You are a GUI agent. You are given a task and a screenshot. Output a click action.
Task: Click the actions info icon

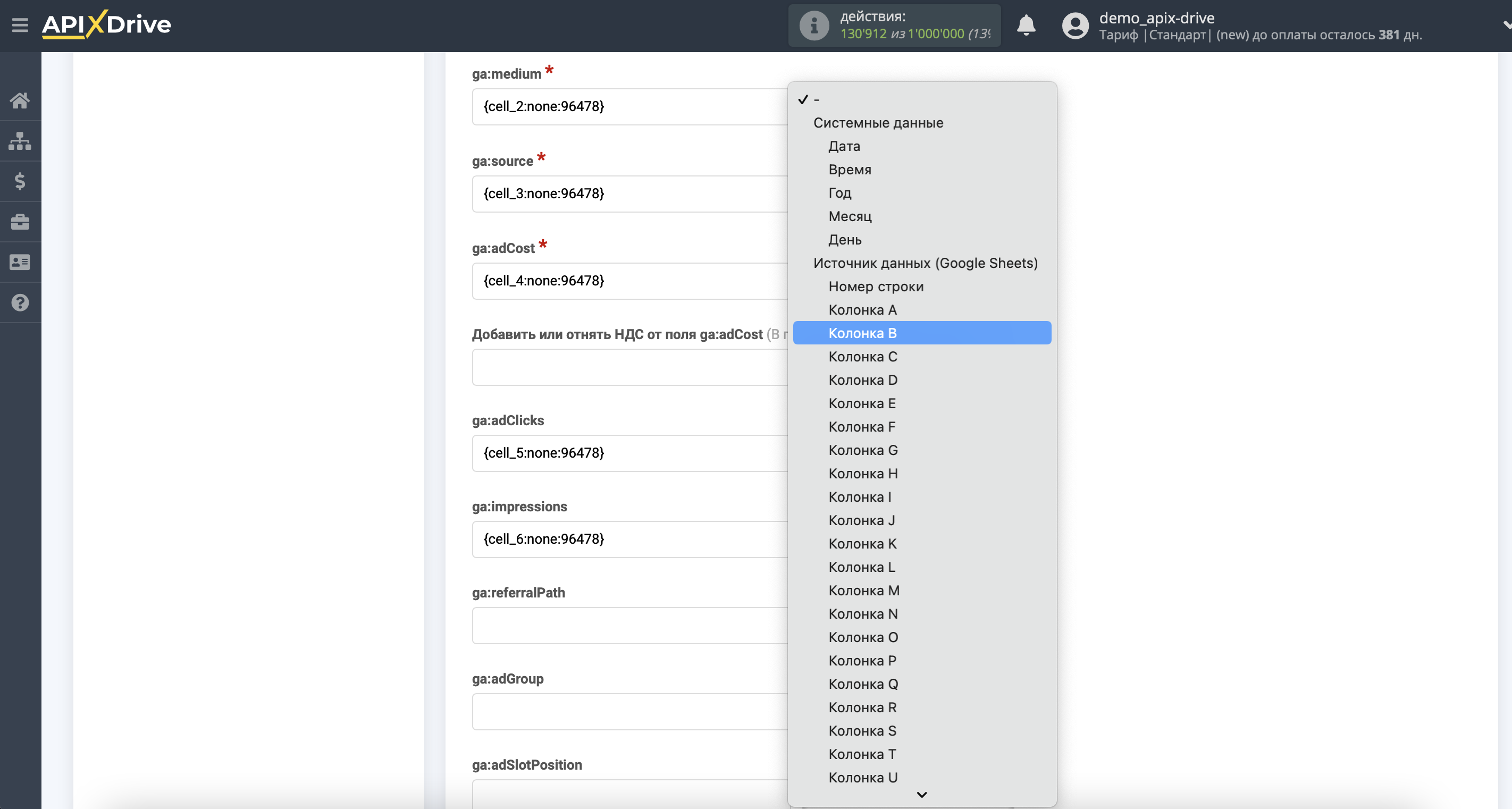tap(814, 25)
